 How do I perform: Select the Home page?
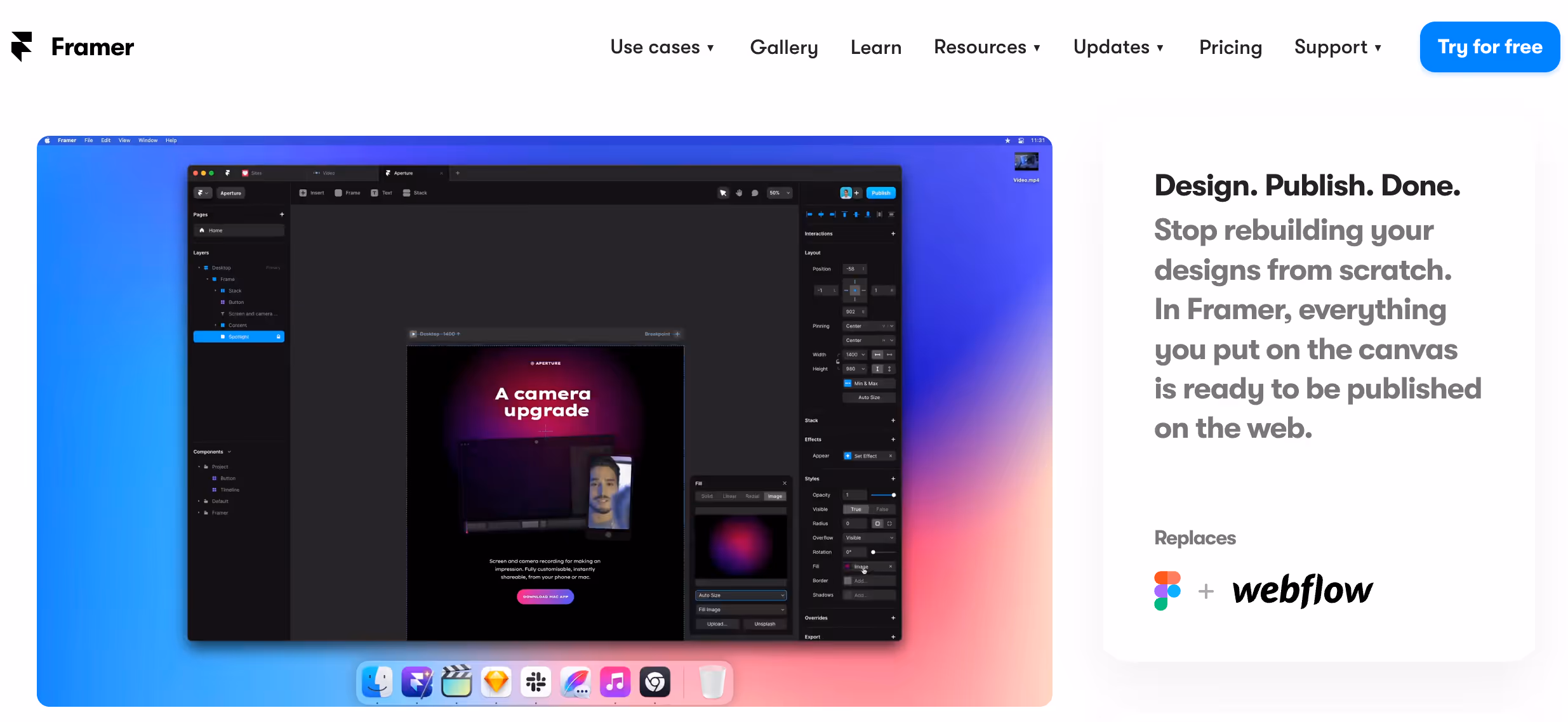point(239,230)
